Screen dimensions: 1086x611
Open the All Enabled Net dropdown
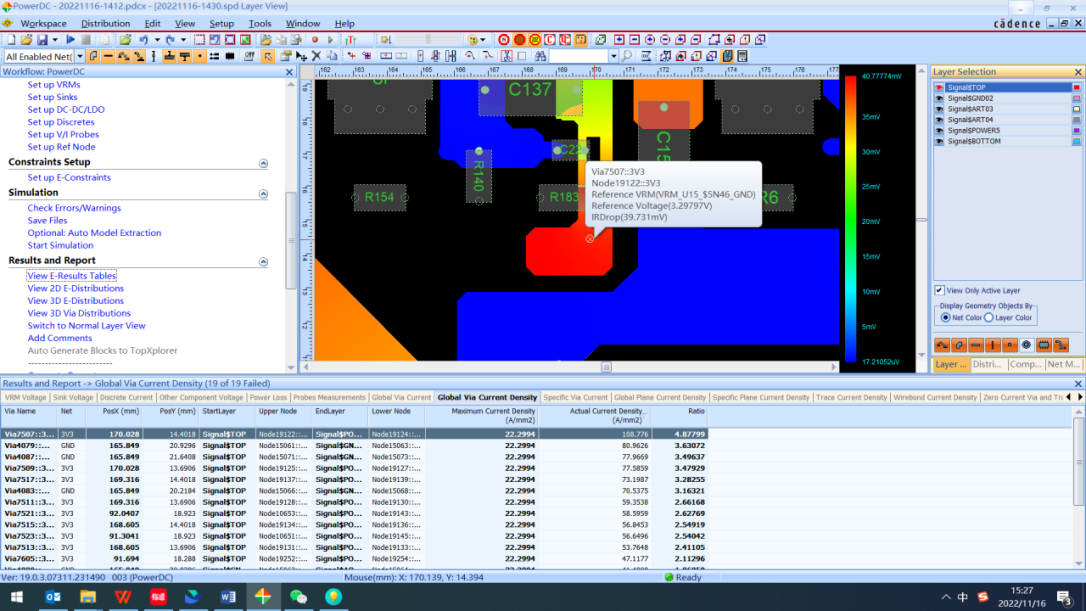[x=80, y=56]
